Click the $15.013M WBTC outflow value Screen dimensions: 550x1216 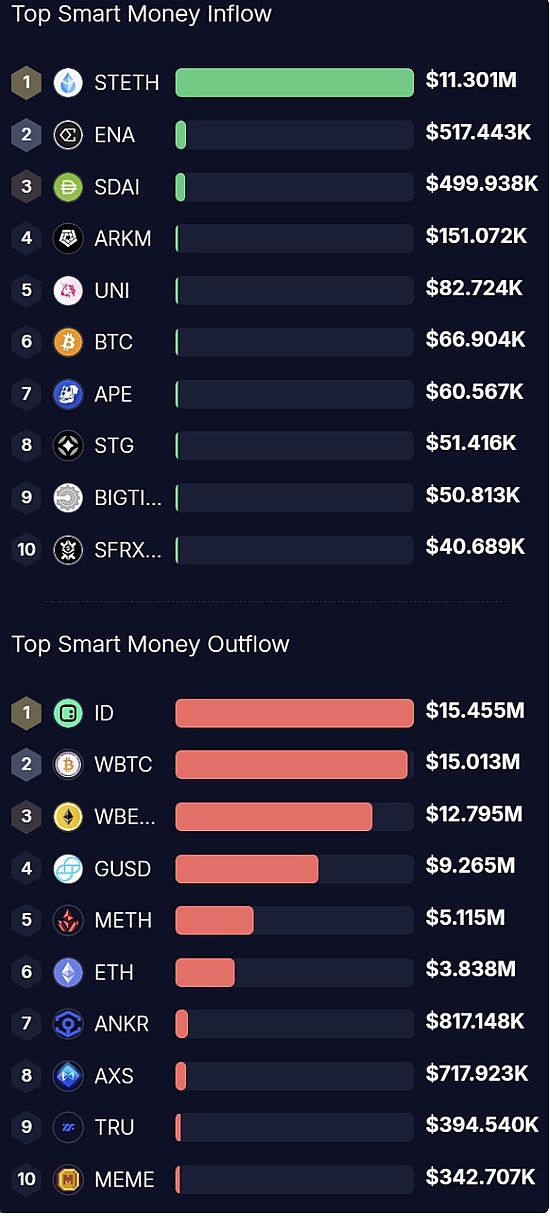pos(473,763)
